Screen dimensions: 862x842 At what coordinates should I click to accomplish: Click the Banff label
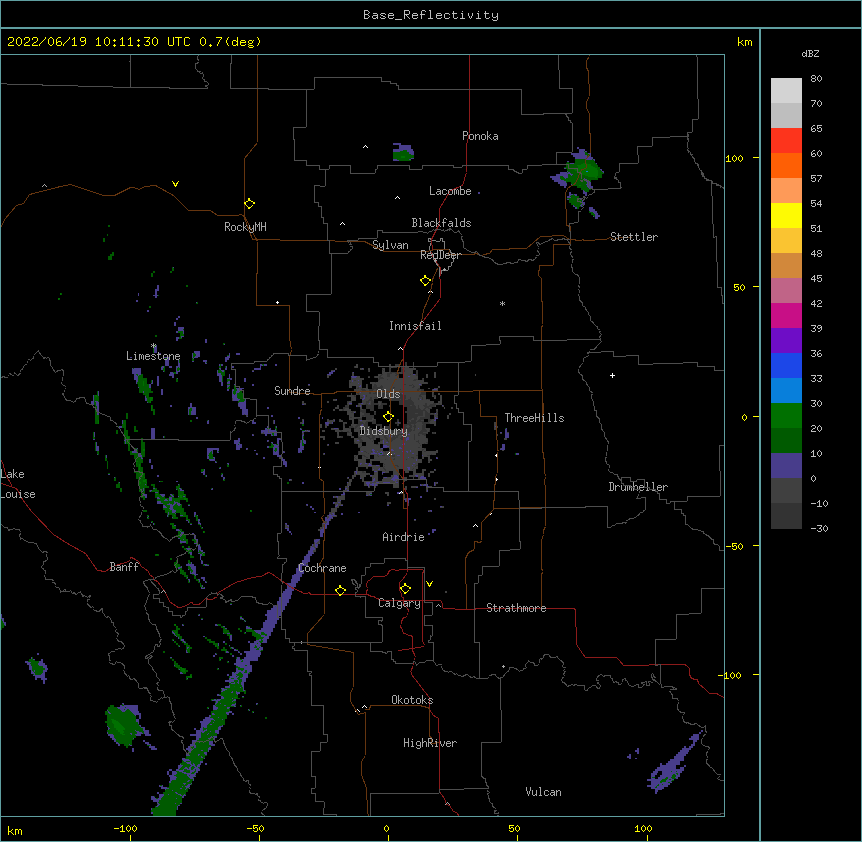[x=124, y=567]
